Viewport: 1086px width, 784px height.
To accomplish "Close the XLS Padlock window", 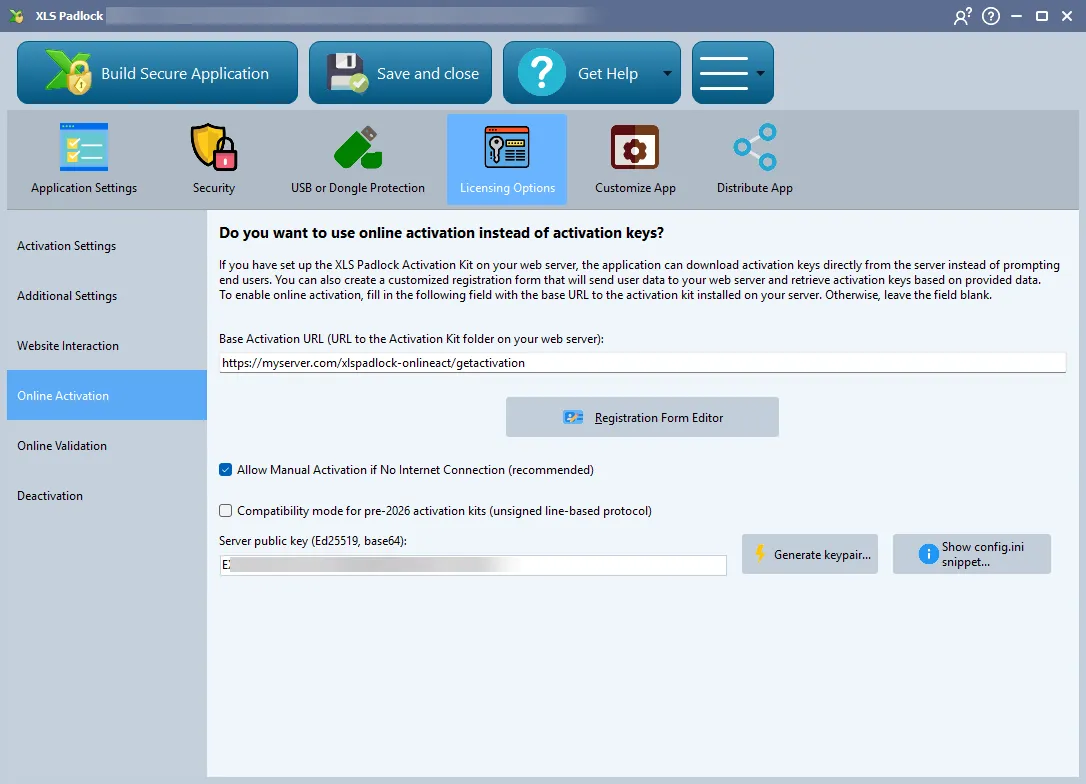I will click(1067, 16).
